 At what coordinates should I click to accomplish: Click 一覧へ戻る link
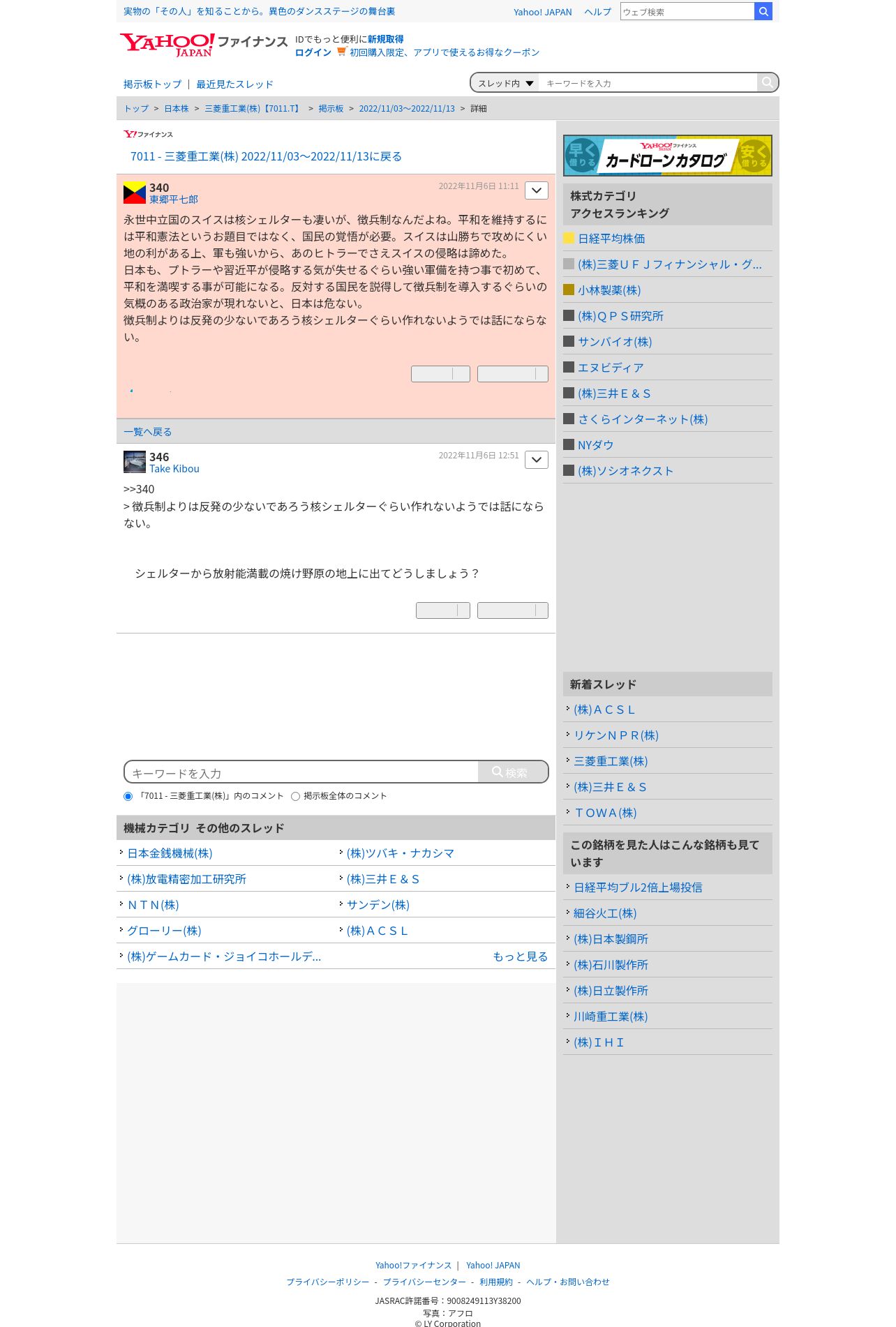[147, 432]
